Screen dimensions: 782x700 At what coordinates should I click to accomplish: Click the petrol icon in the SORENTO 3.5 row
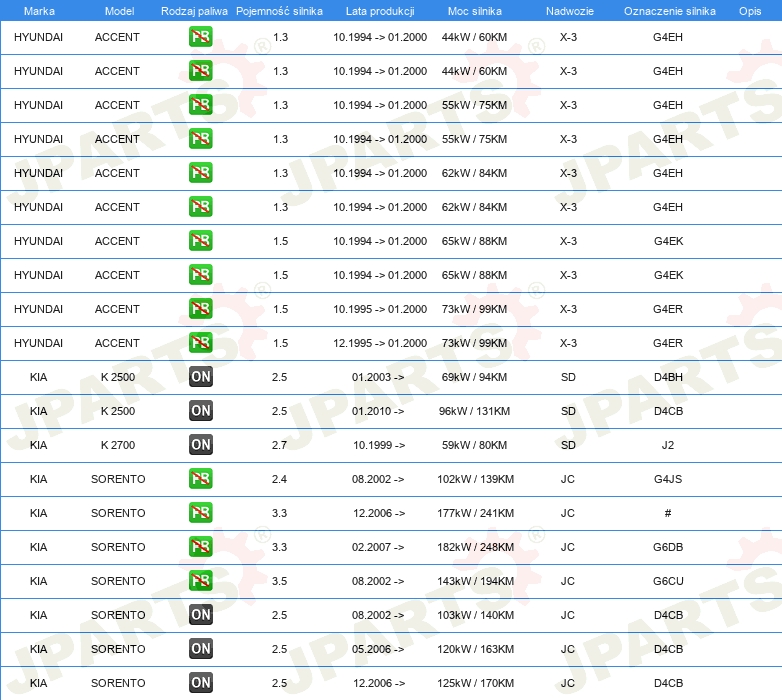[x=200, y=580]
